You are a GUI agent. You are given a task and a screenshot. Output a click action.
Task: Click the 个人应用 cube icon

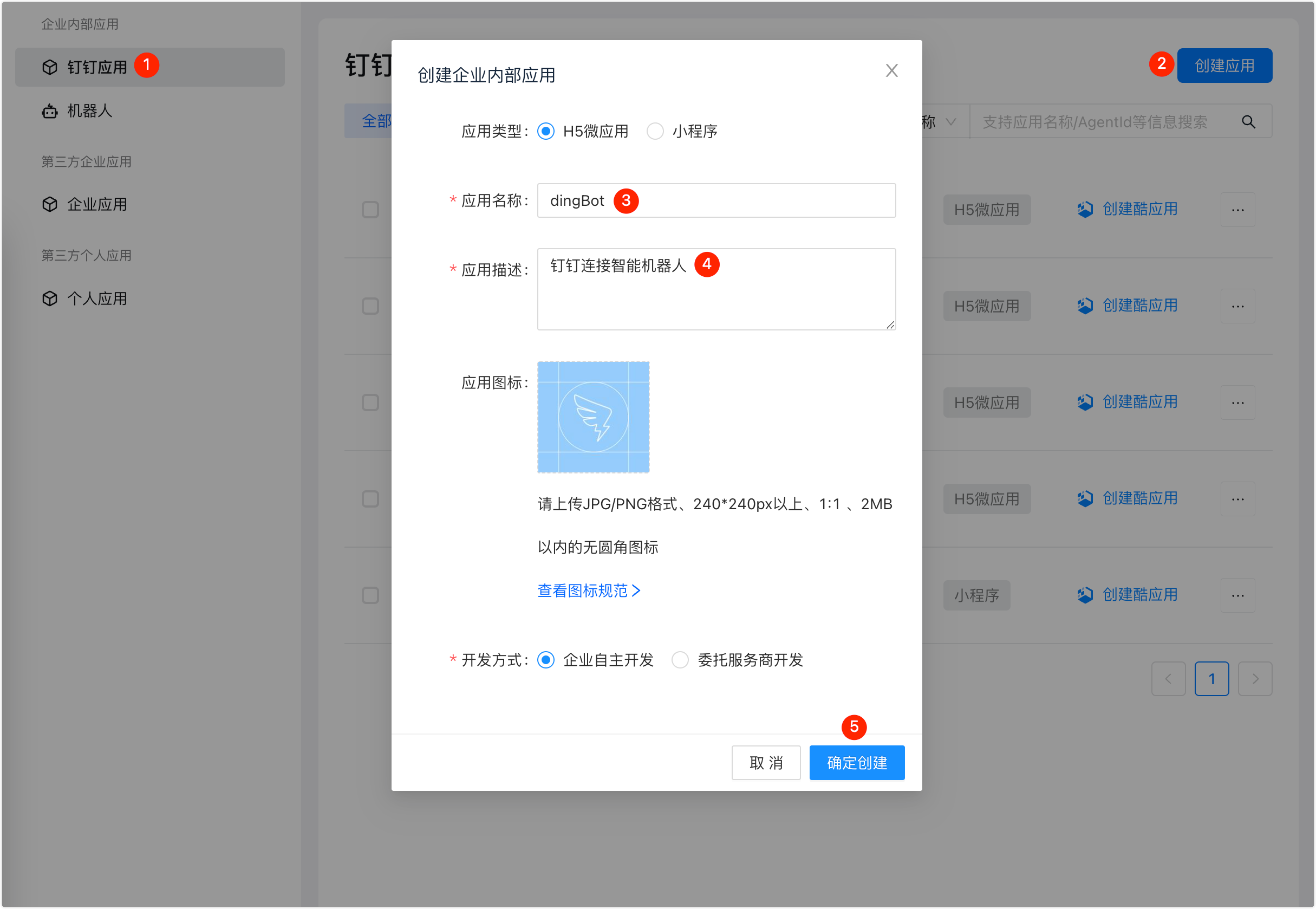(x=49, y=298)
